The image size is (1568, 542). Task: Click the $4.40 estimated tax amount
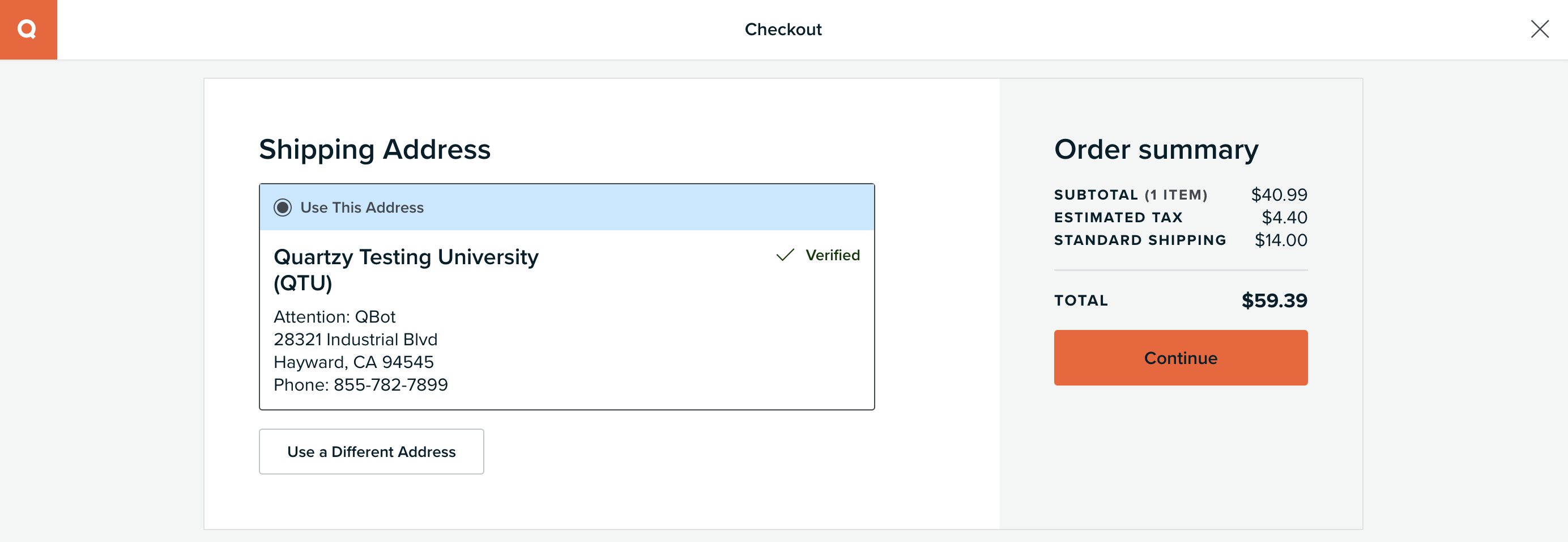point(1284,217)
